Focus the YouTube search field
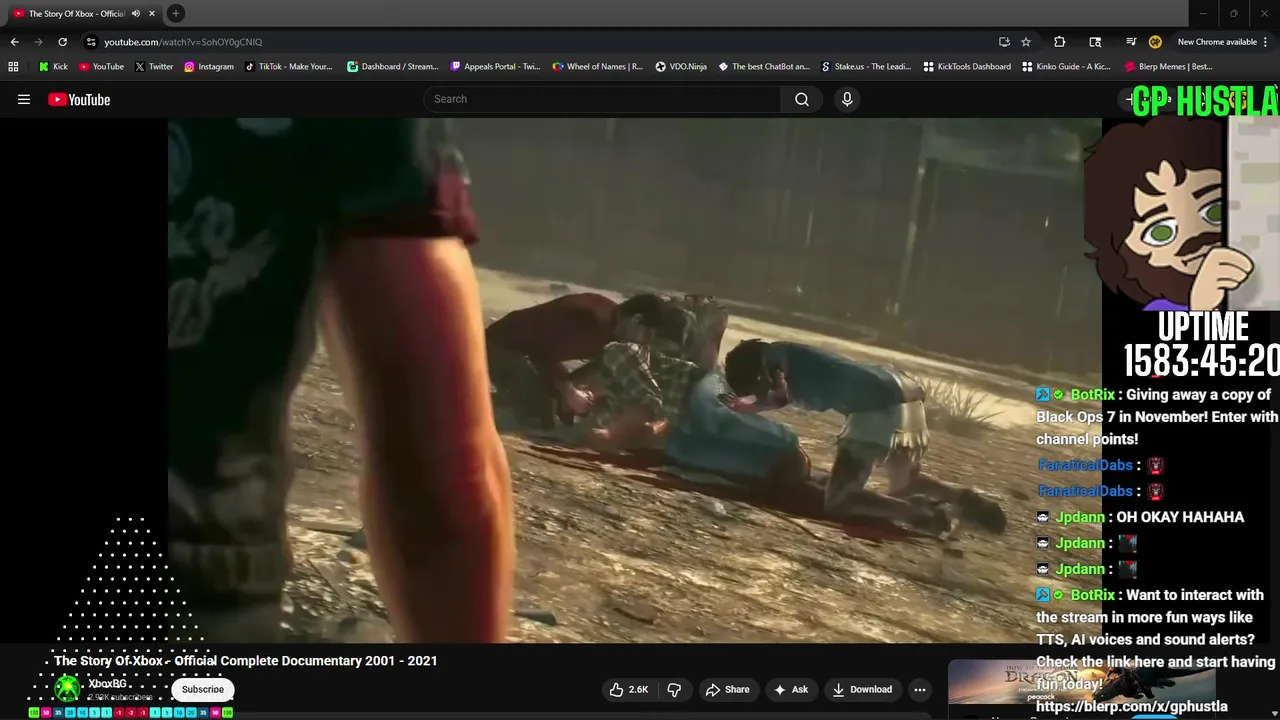Image resolution: width=1280 pixels, height=720 pixels. [x=602, y=99]
